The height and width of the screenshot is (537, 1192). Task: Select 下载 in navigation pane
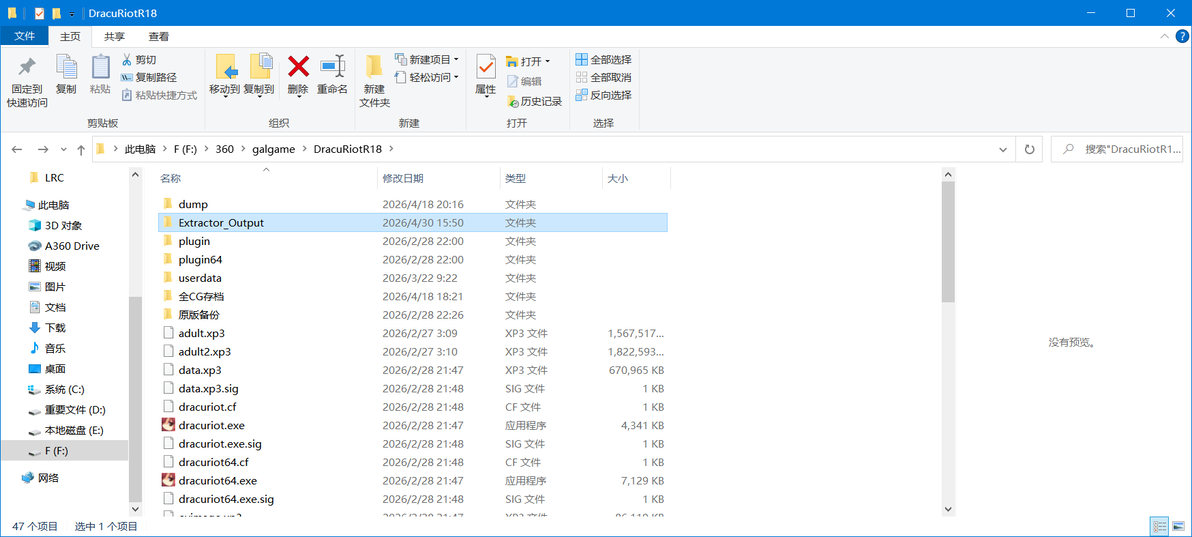tap(47, 328)
